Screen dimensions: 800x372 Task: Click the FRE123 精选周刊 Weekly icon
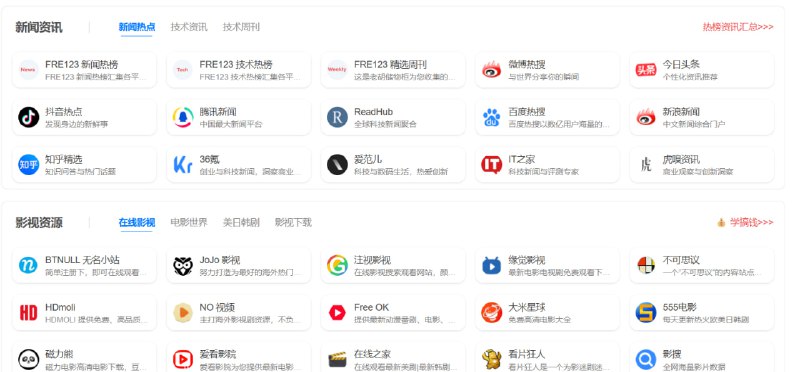point(337,70)
